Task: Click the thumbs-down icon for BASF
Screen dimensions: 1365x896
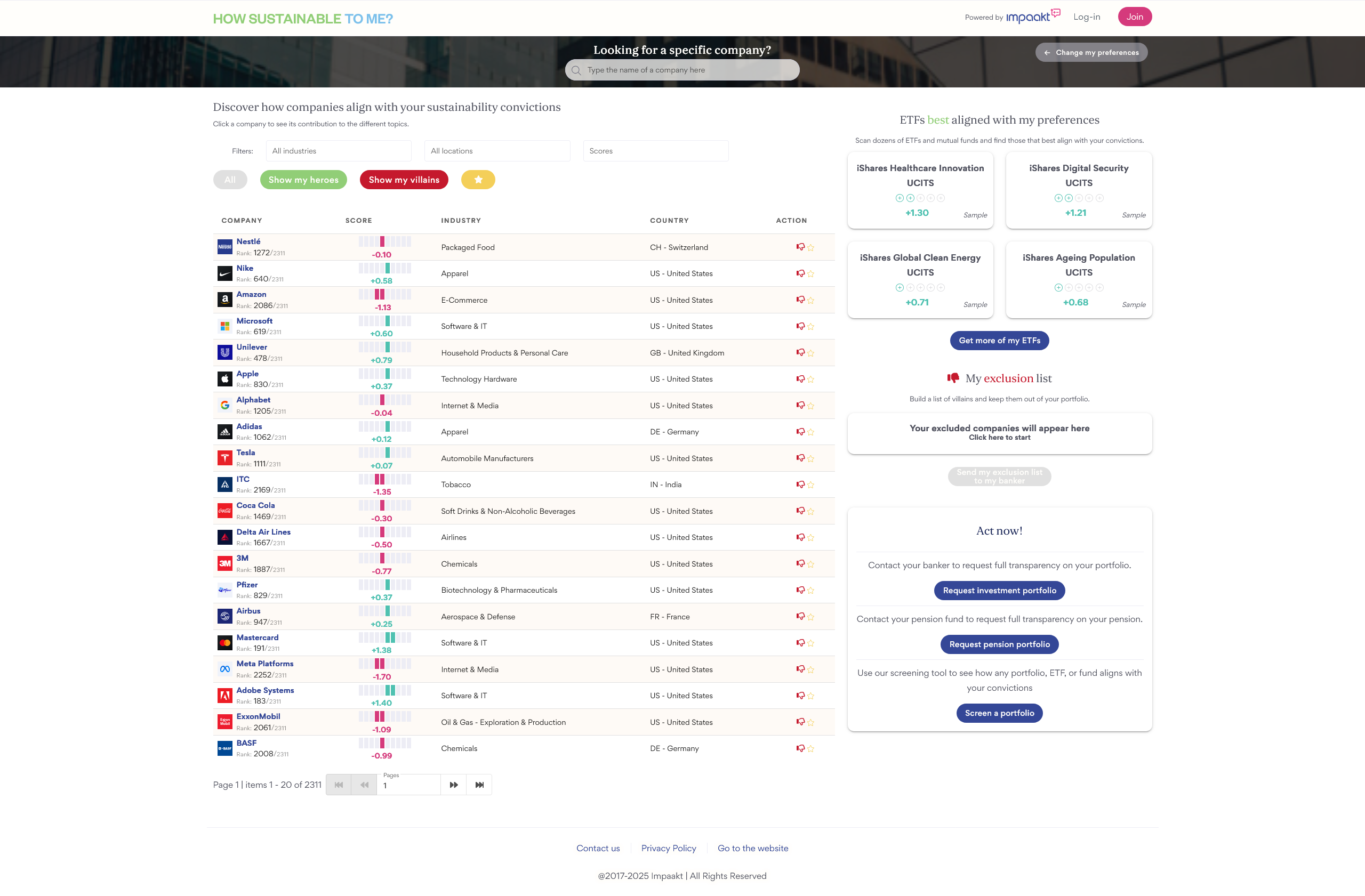Action: 800,748
